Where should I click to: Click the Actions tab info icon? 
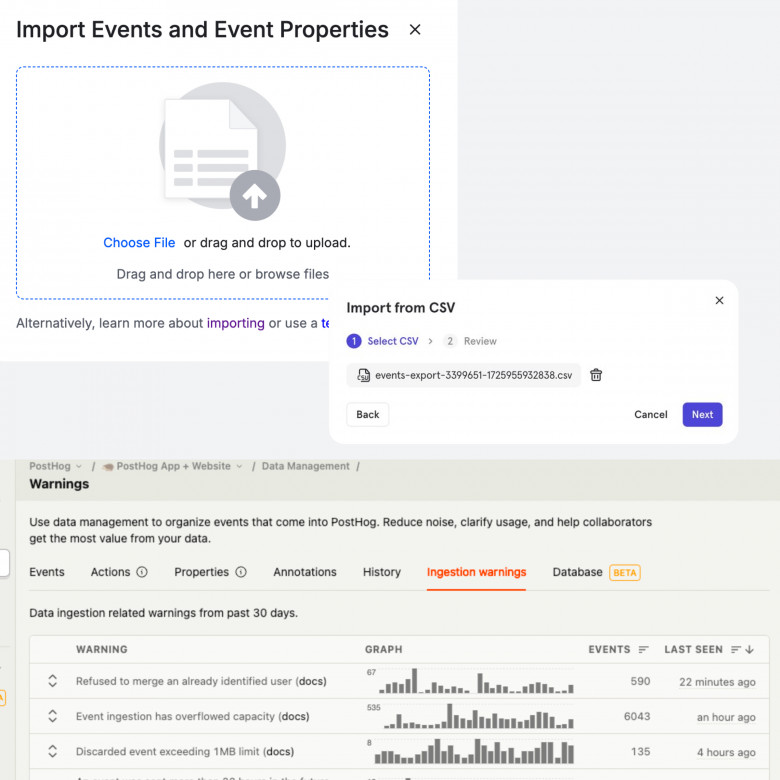[x=142, y=572]
